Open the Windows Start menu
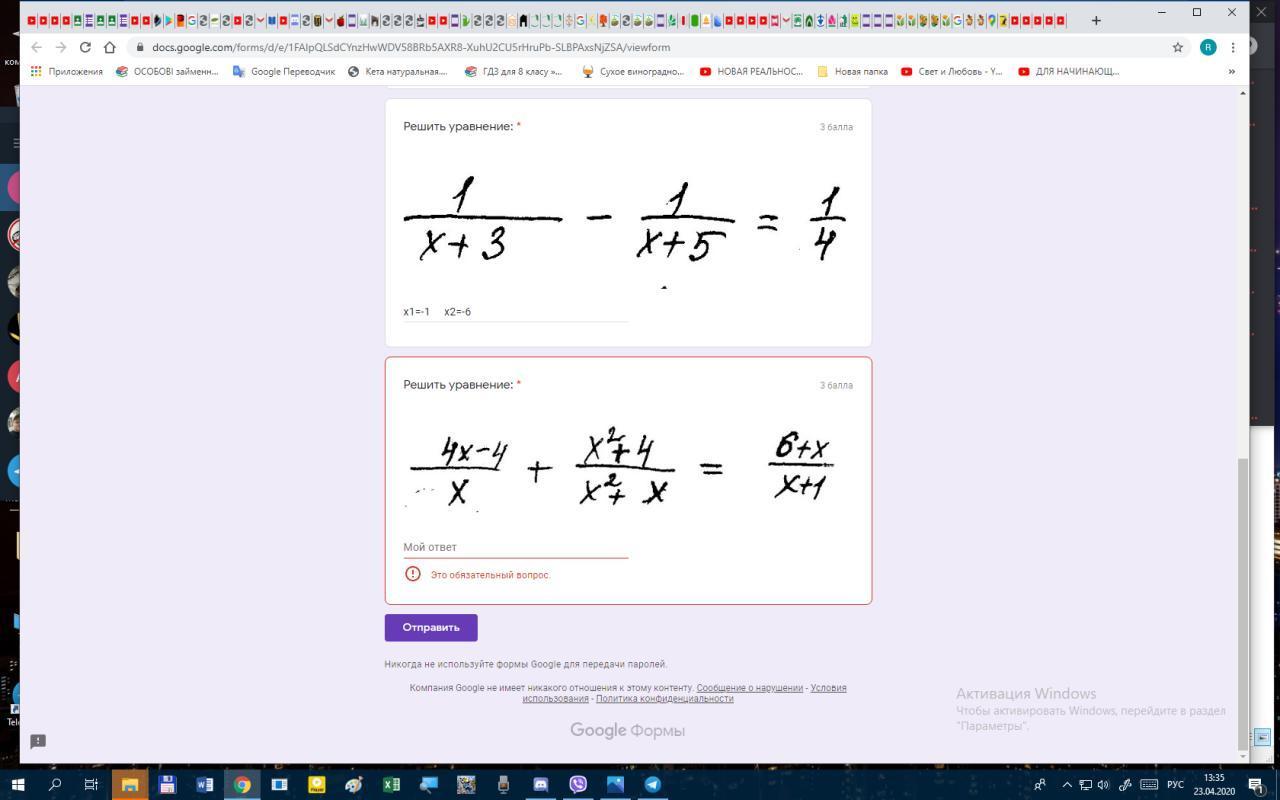Image resolution: width=1280 pixels, height=800 pixels. coord(17,784)
